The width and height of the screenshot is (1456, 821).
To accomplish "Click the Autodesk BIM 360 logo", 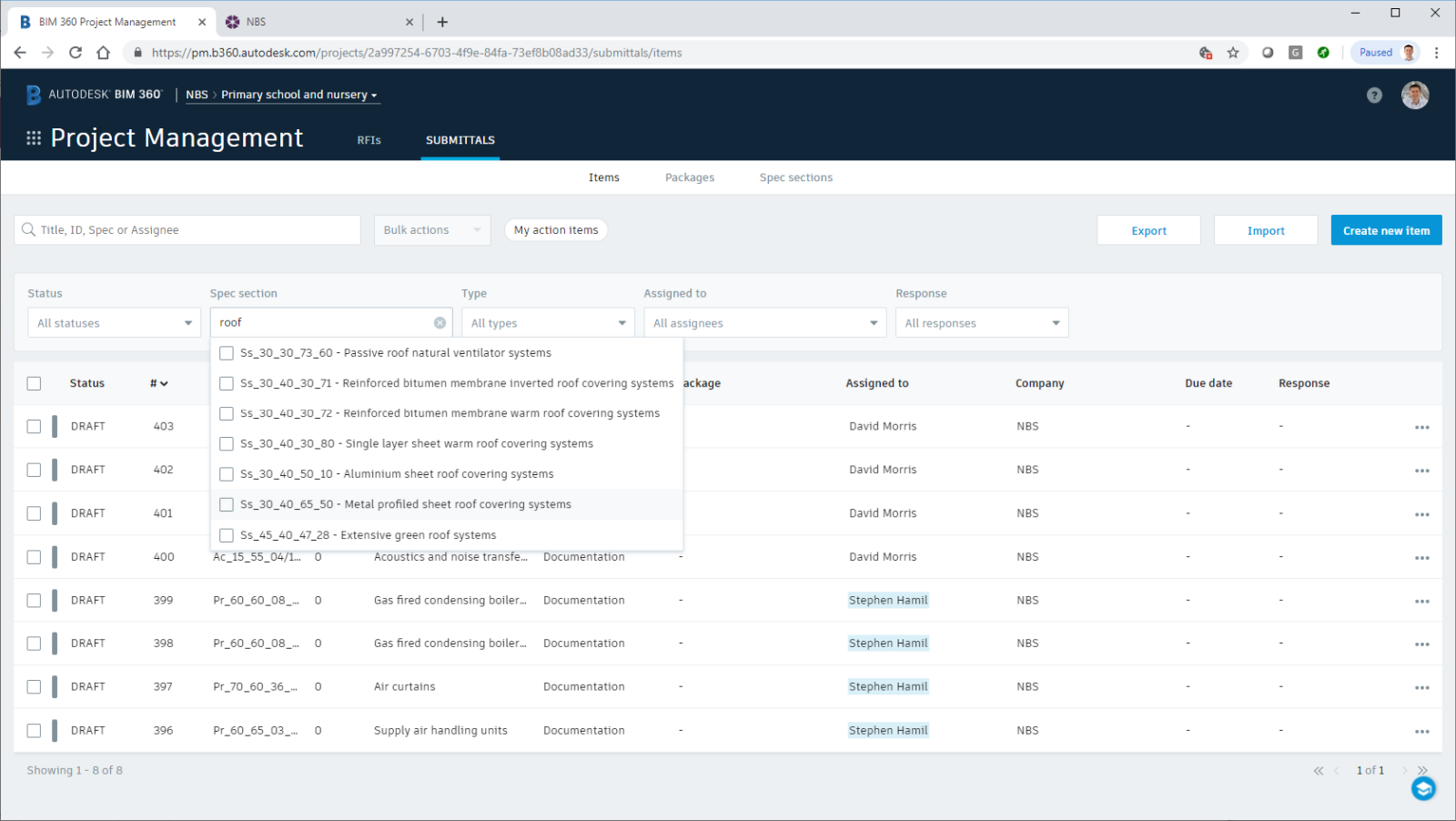I will 94,95.
